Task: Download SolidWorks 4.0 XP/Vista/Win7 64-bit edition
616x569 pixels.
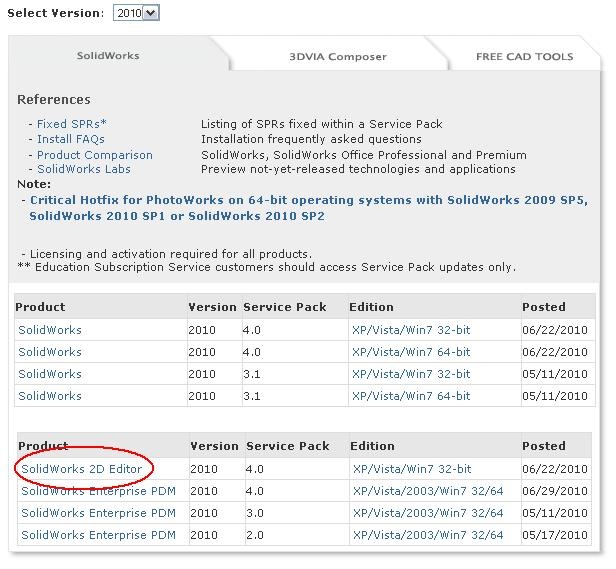Action: coord(410,352)
